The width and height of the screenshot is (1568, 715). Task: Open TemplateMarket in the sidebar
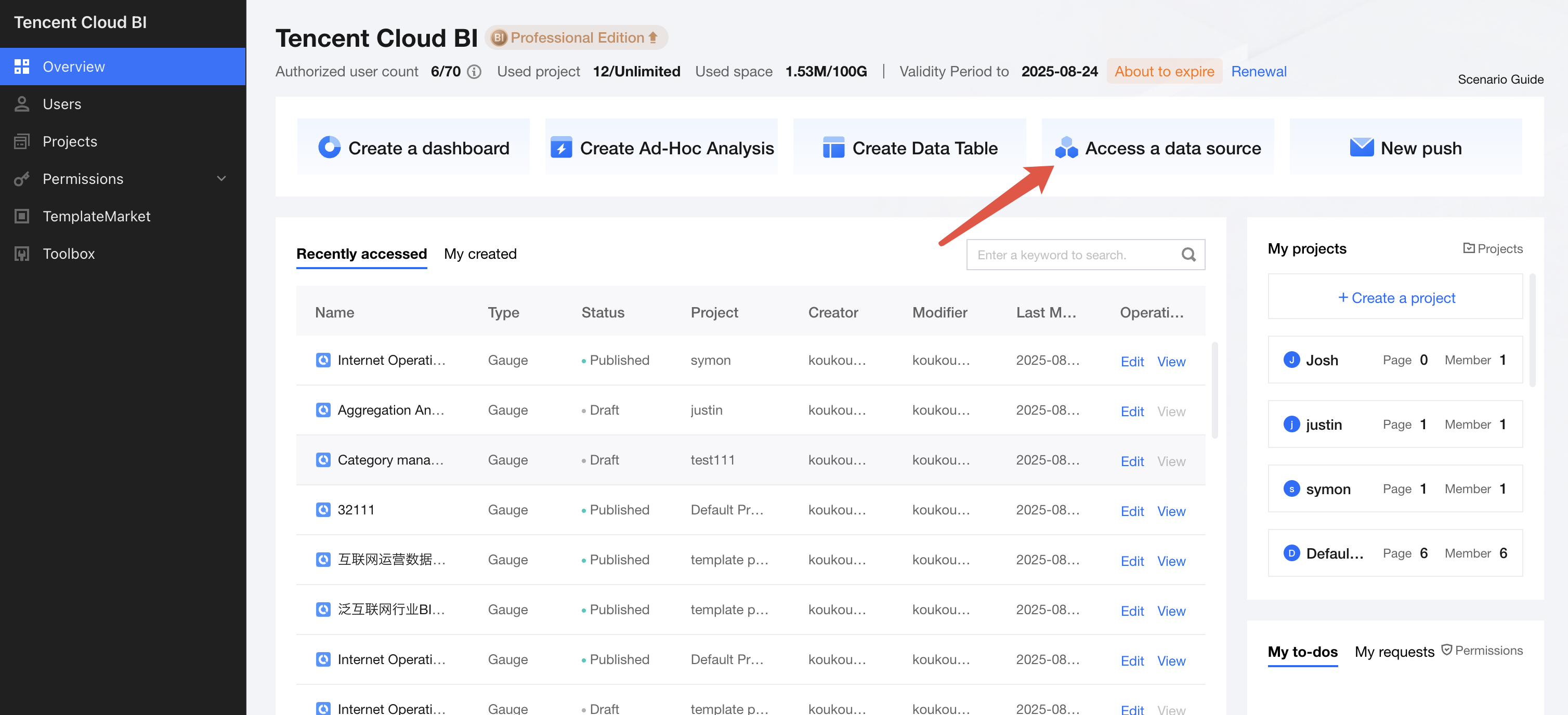click(x=96, y=216)
